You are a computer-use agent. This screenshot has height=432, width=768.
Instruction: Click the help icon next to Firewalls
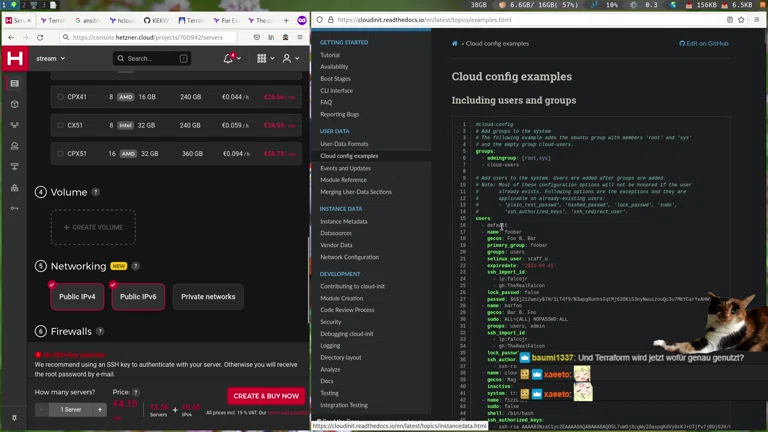[x=100, y=332]
